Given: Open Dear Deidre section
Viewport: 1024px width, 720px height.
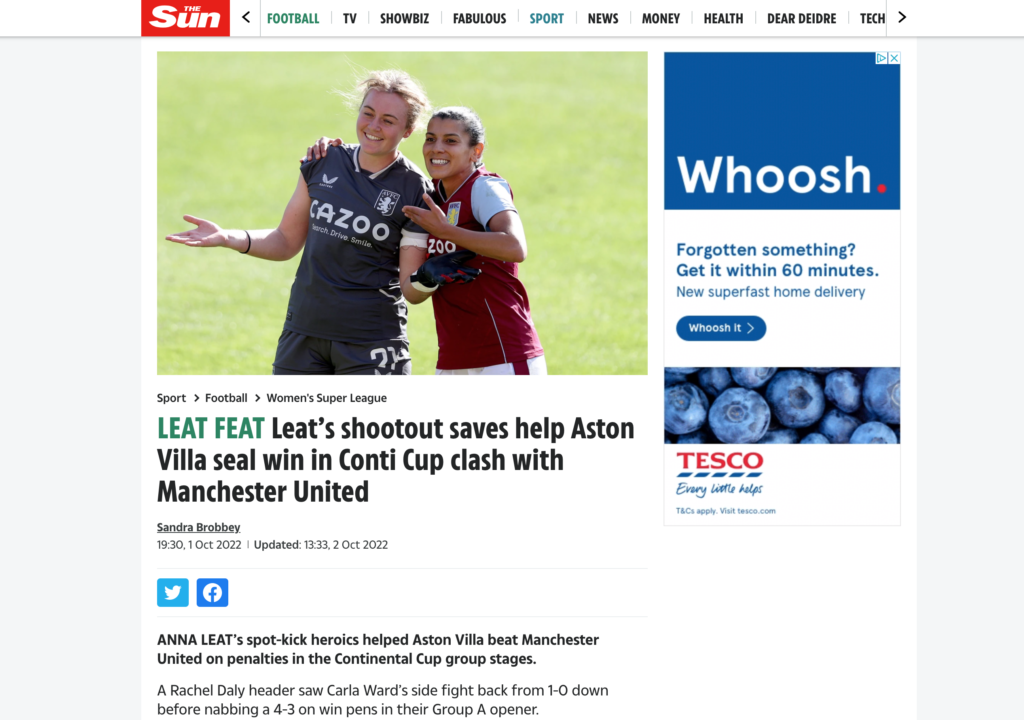Looking at the screenshot, I should point(801,19).
